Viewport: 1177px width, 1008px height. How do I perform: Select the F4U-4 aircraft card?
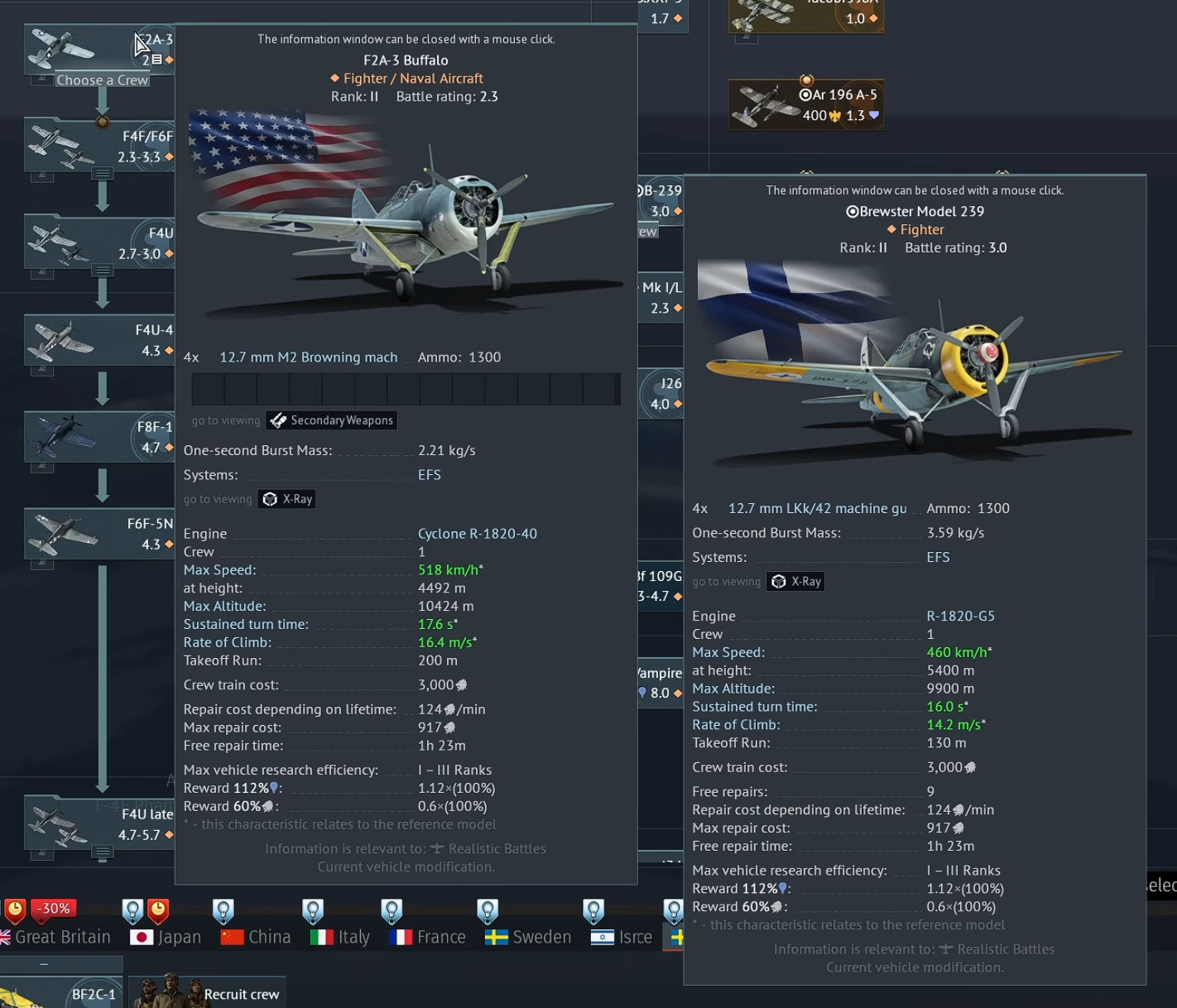pos(99,339)
